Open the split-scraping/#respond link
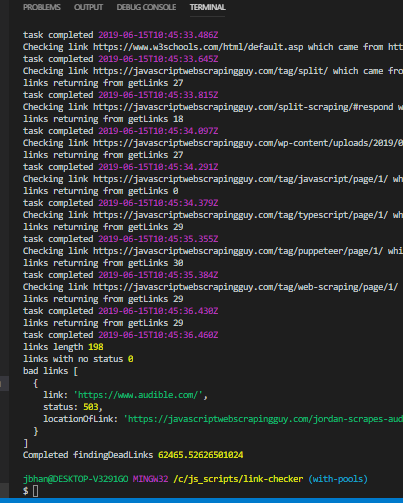Screen dimensions: 403x503 click(243, 107)
